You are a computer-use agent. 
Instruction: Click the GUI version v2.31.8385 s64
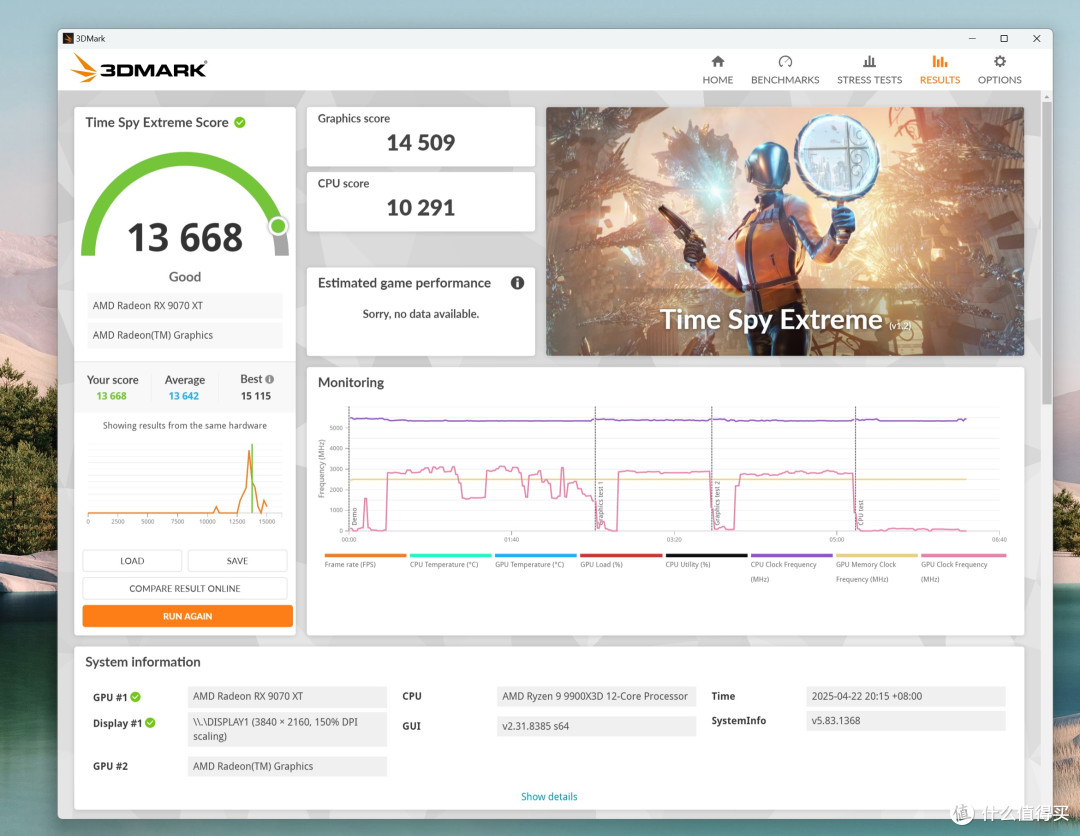pos(596,726)
